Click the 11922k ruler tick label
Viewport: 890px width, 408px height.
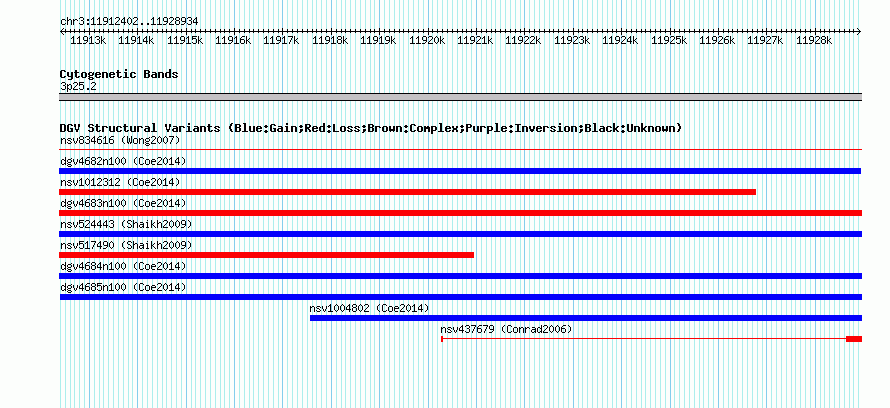pos(523,40)
